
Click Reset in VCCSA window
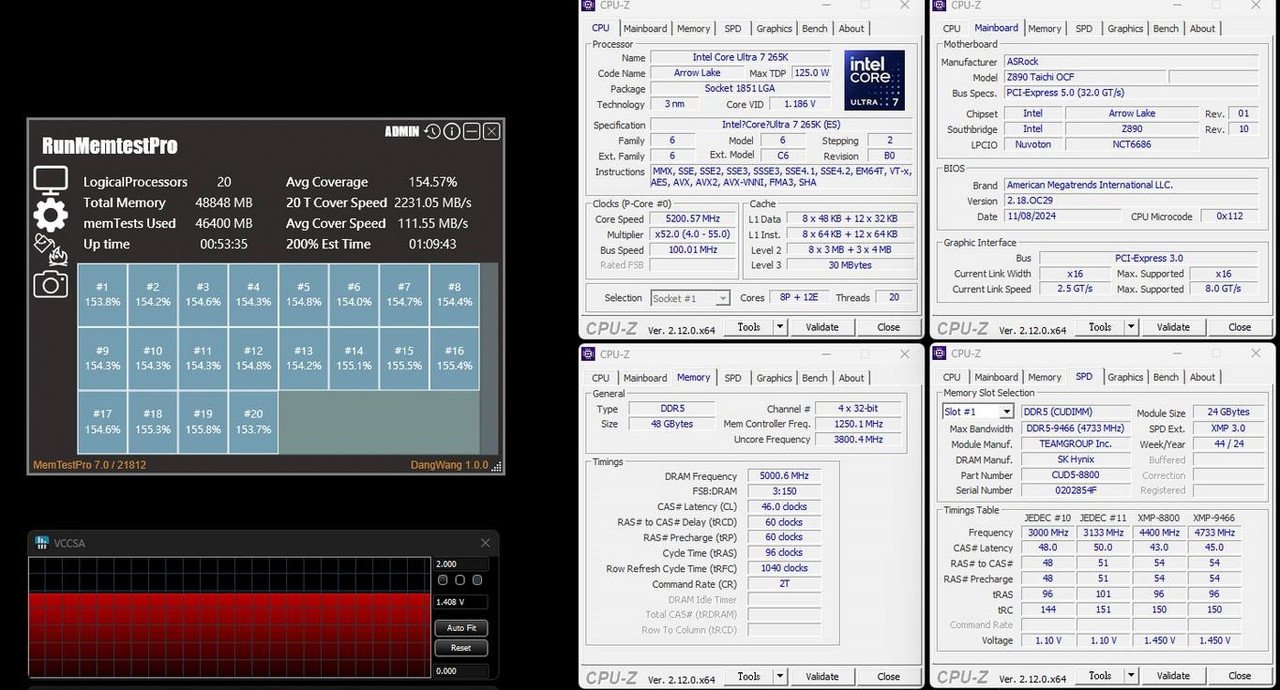[x=461, y=648]
